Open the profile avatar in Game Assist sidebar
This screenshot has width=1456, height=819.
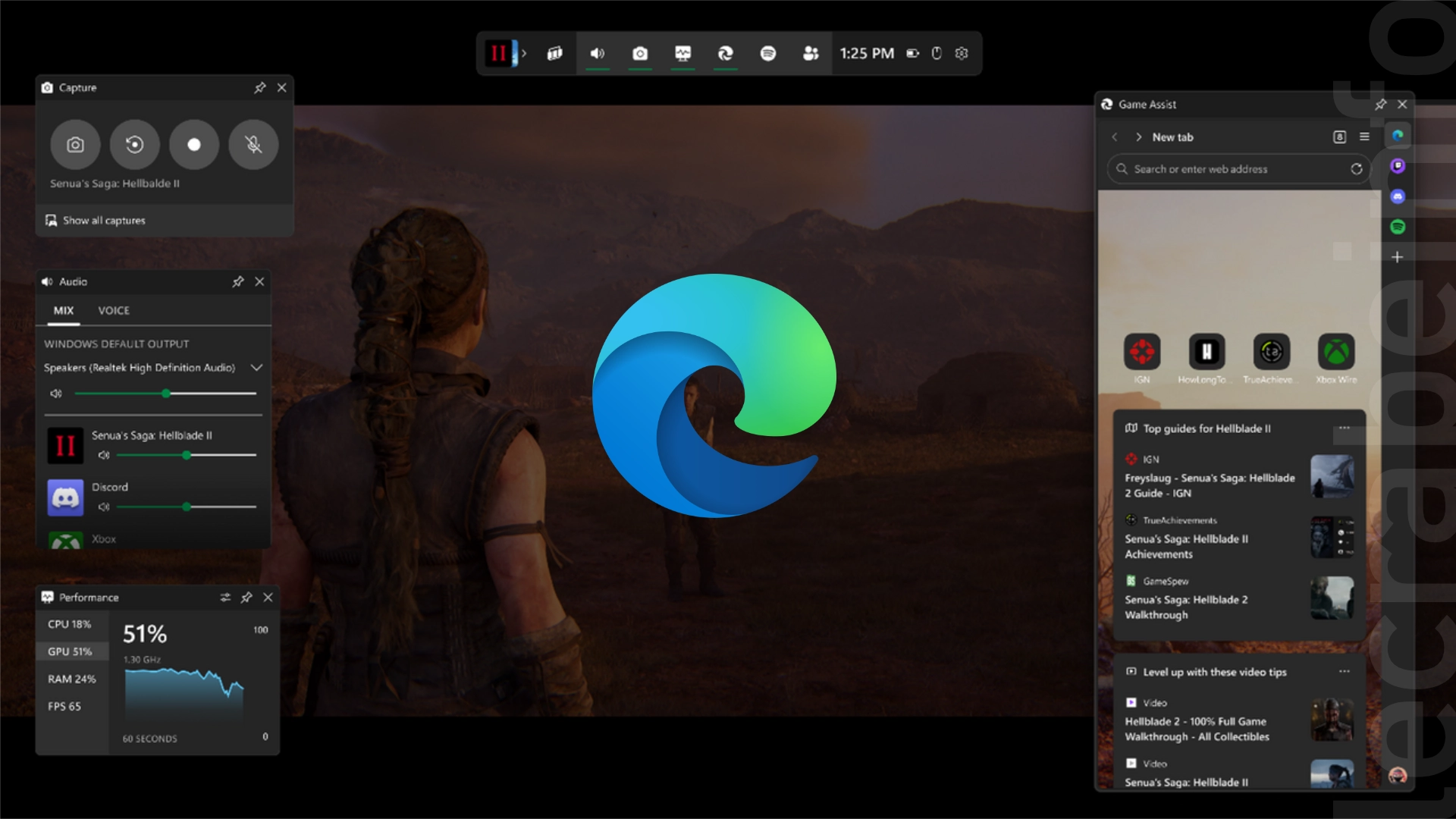[1398, 775]
